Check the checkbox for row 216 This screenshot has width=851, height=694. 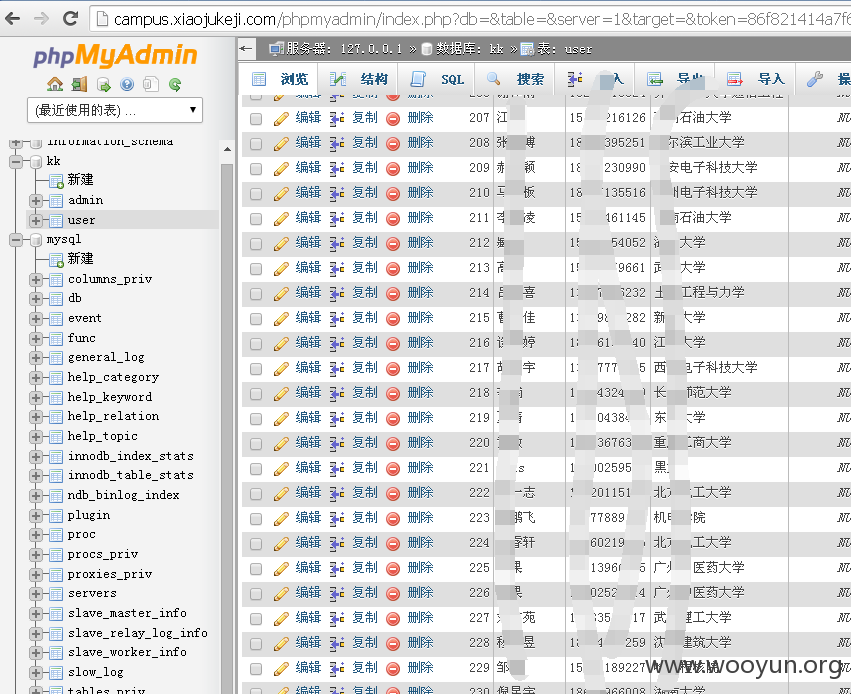(x=256, y=343)
